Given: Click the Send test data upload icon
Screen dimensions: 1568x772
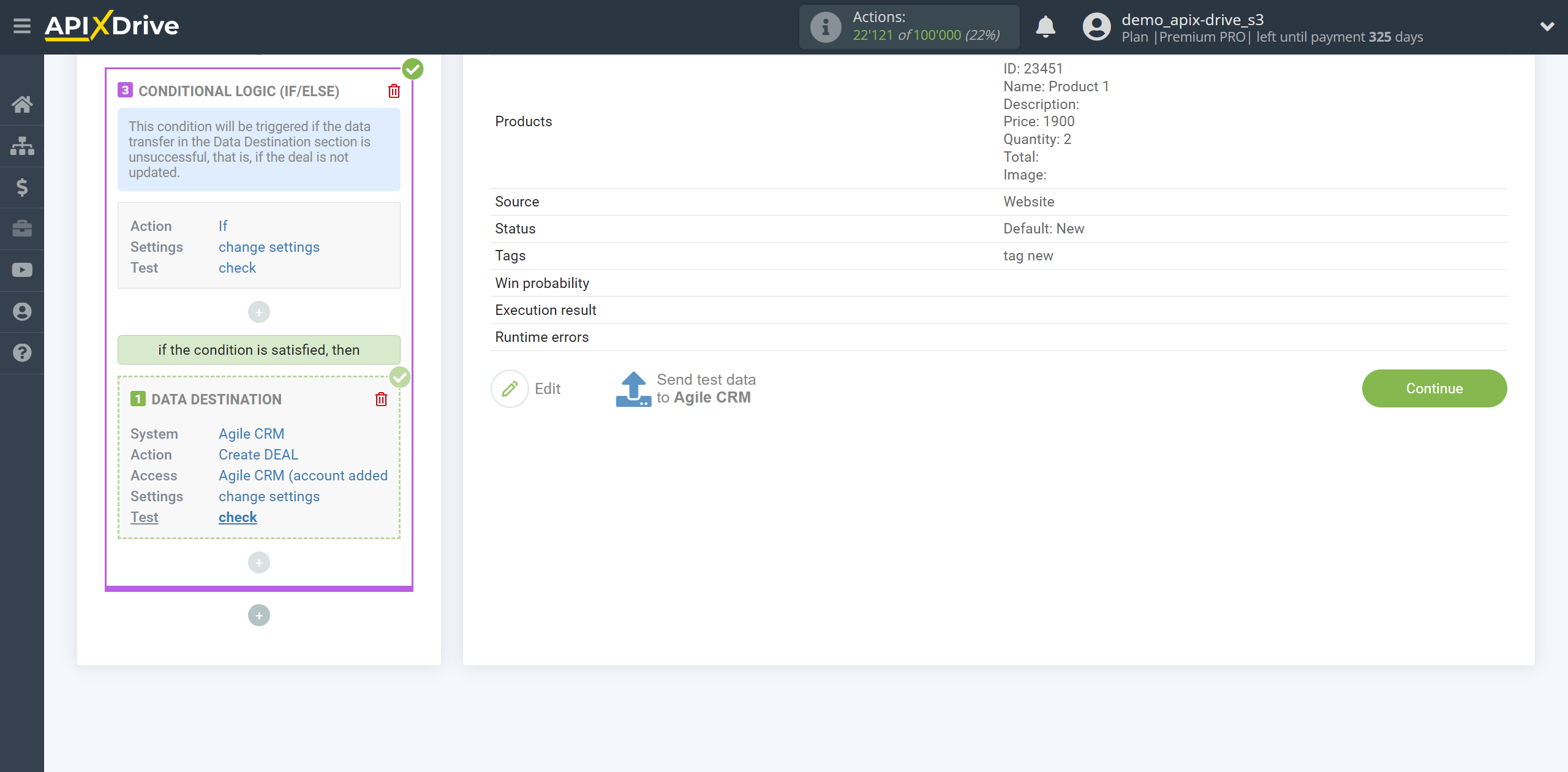Looking at the screenshot, I should (633, 389).
